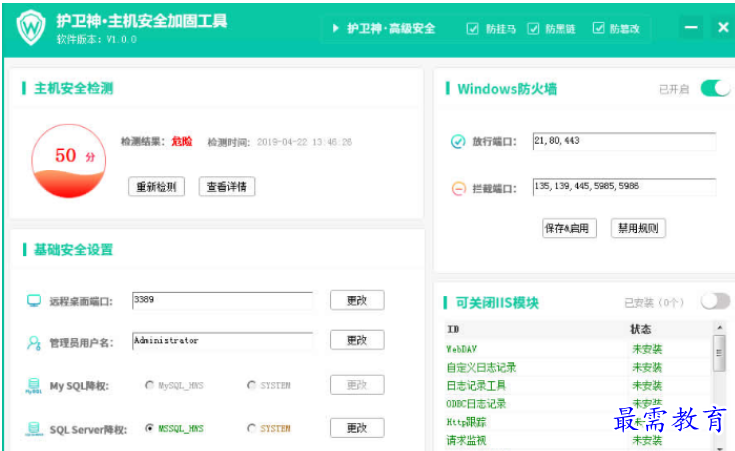This screenshot has width=735, height=451.
Task: Click the 禁用规则 button
Action: pyautogui.click(x=638, y=228)
